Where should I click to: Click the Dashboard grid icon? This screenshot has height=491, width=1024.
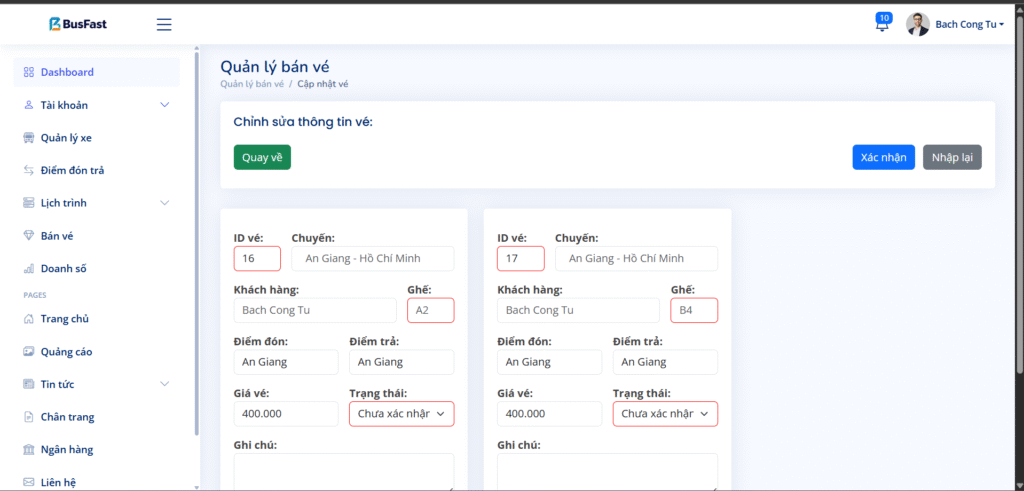point(29,72)
